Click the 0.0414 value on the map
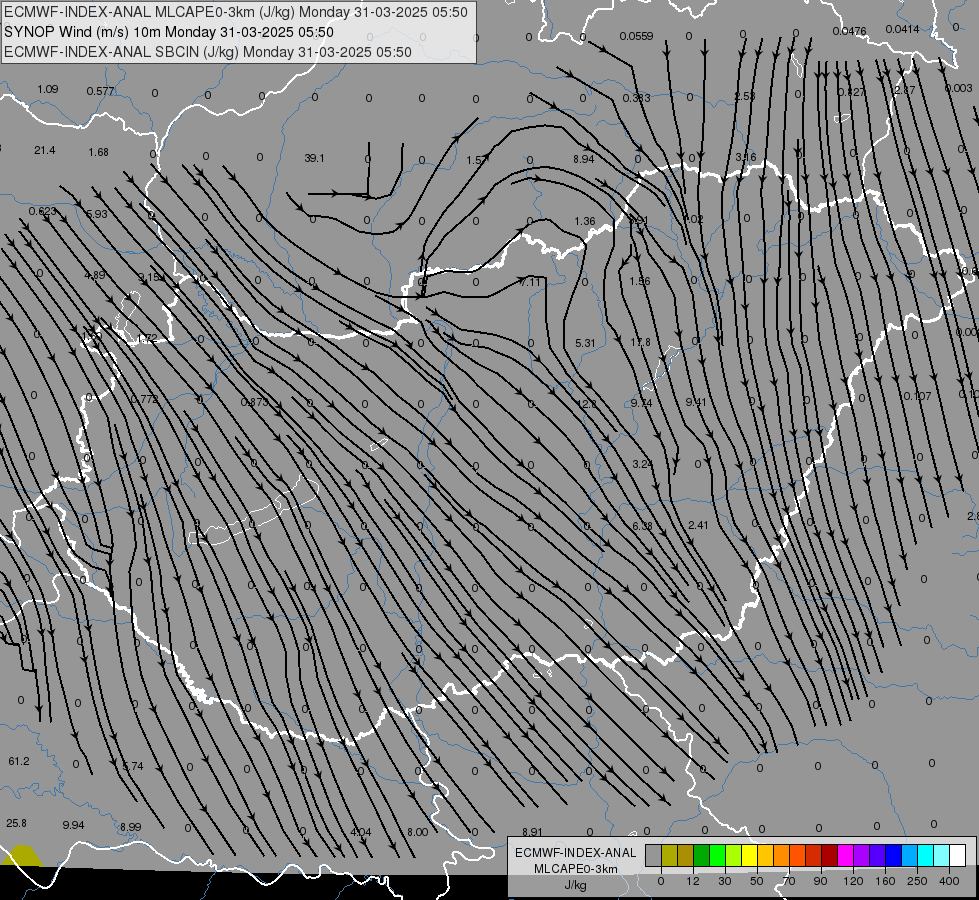Viewport: 979px width, 900px height. coord(902,29)
